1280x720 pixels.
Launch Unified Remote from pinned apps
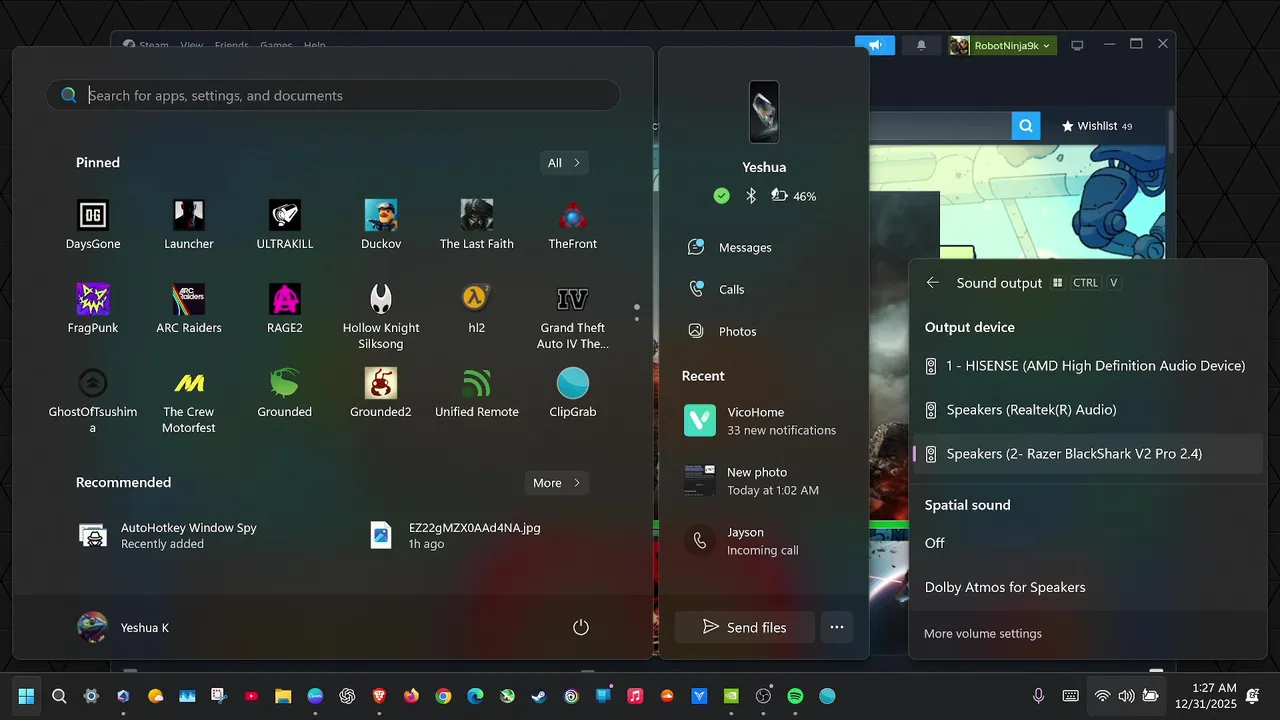(x=477, y=392)
